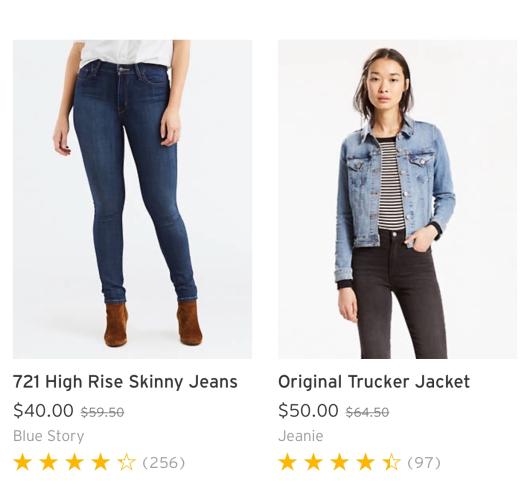Open the 721 High Rise Skinny Jeans photo

(x=132, y=199)
